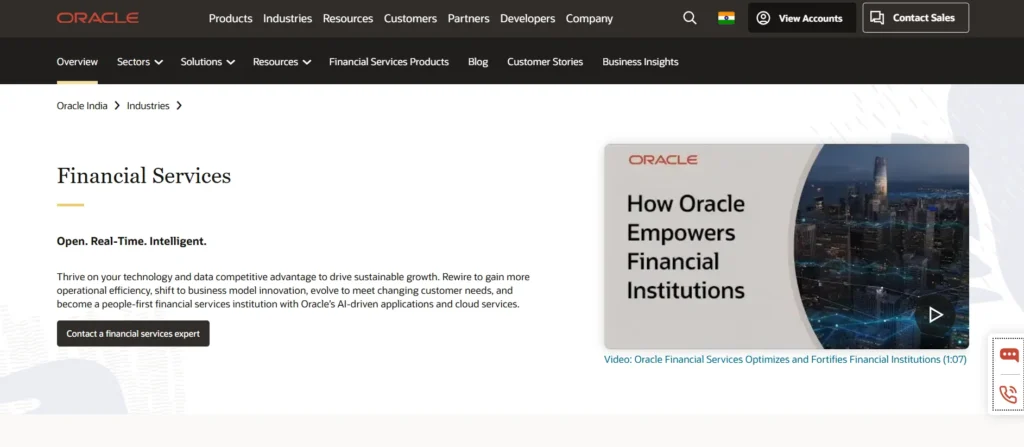Click the 'Open. Real-Time. Intelligent.' tagline
The image size is (1024, 447).
(131, 241)
